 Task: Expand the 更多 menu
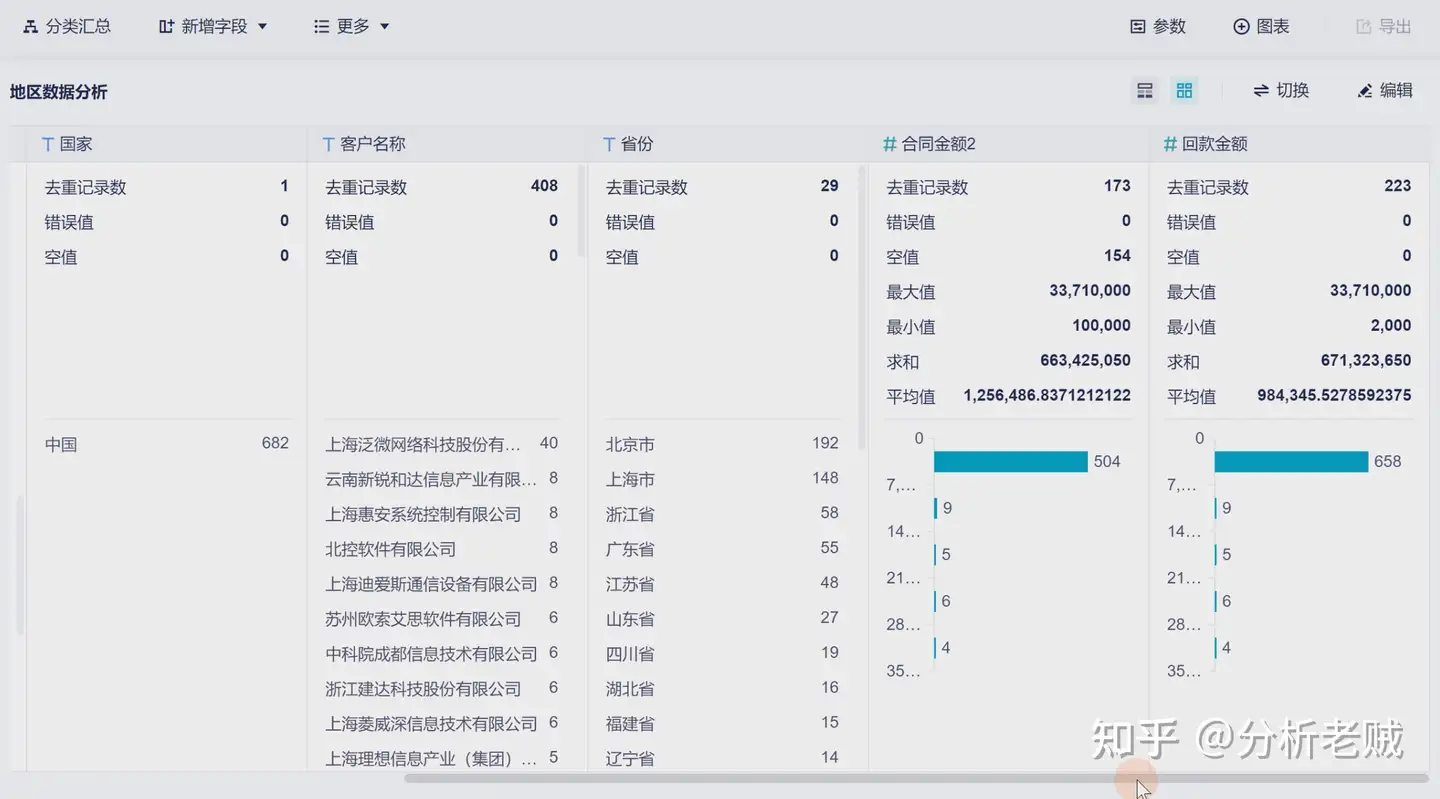[x=351, y=27]
